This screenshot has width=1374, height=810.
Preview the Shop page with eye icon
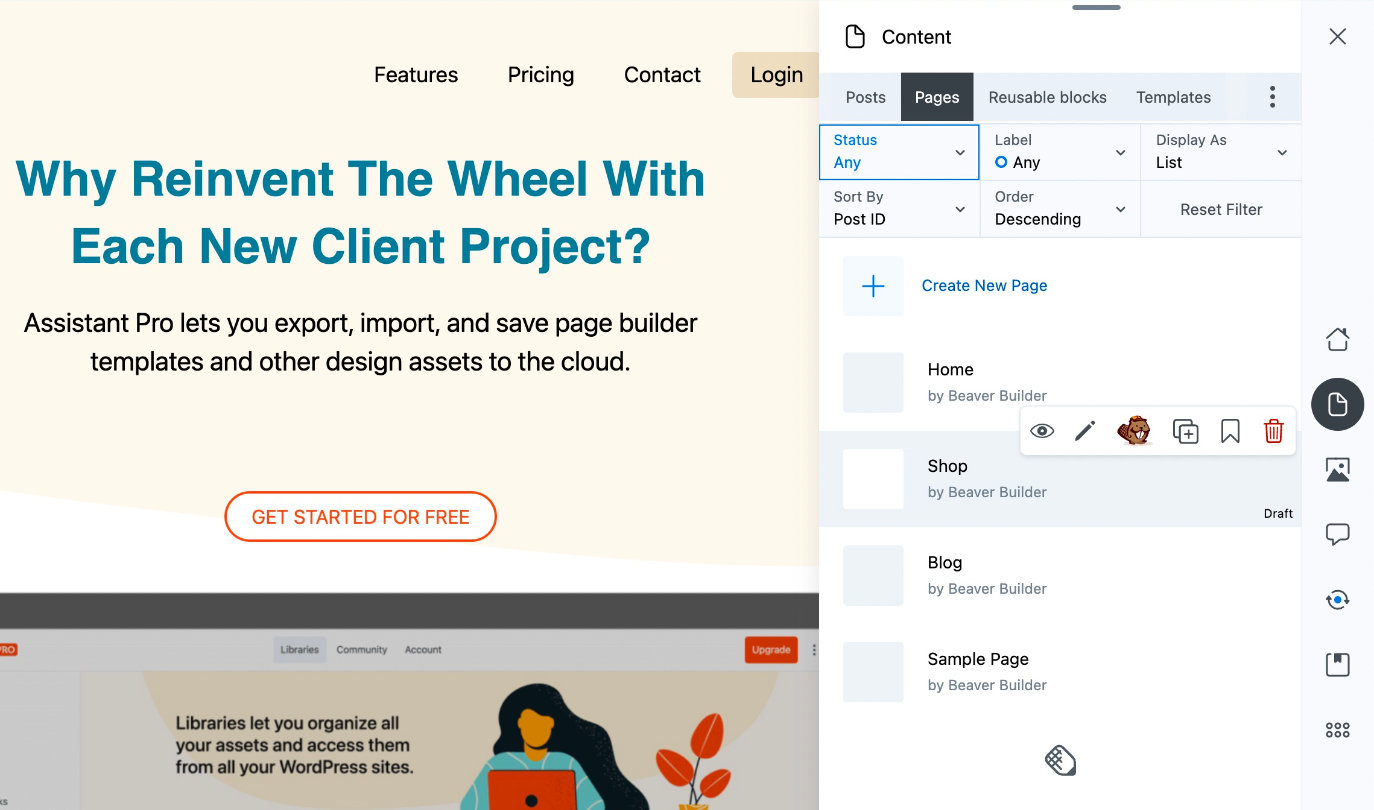[x=1042, y=430]
